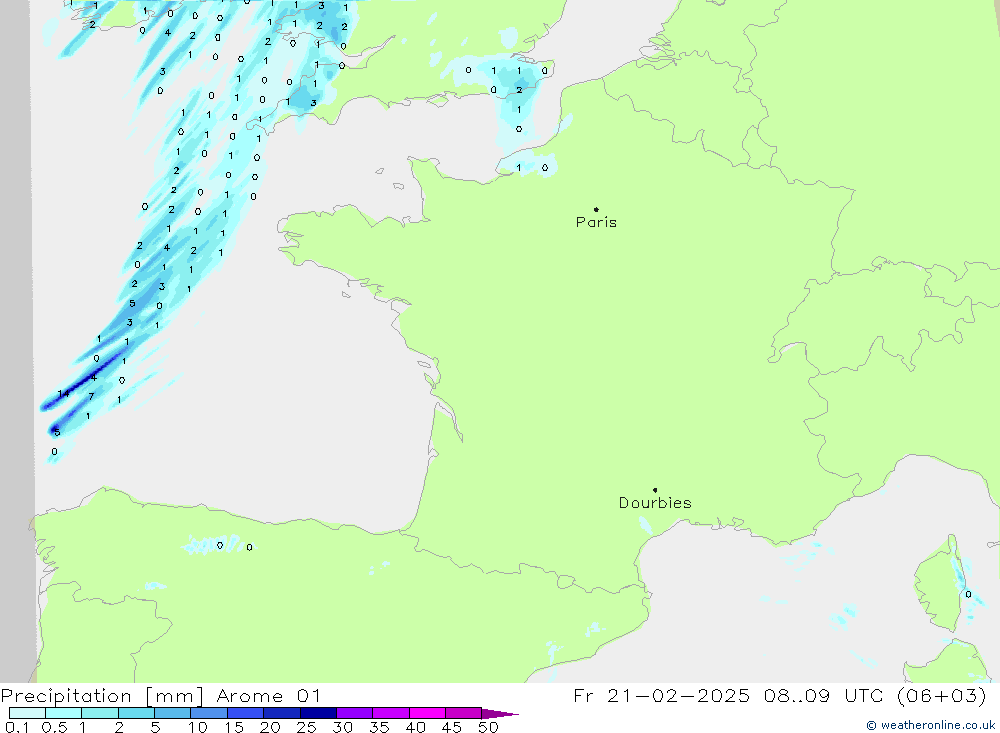Click the Paris city label
Image resolution: width=1000 pixels, height=733 pixels.
(x=596, y=222)
